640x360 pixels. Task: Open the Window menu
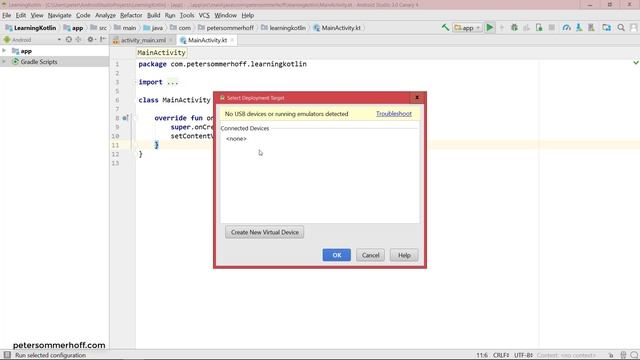[225, 15]
